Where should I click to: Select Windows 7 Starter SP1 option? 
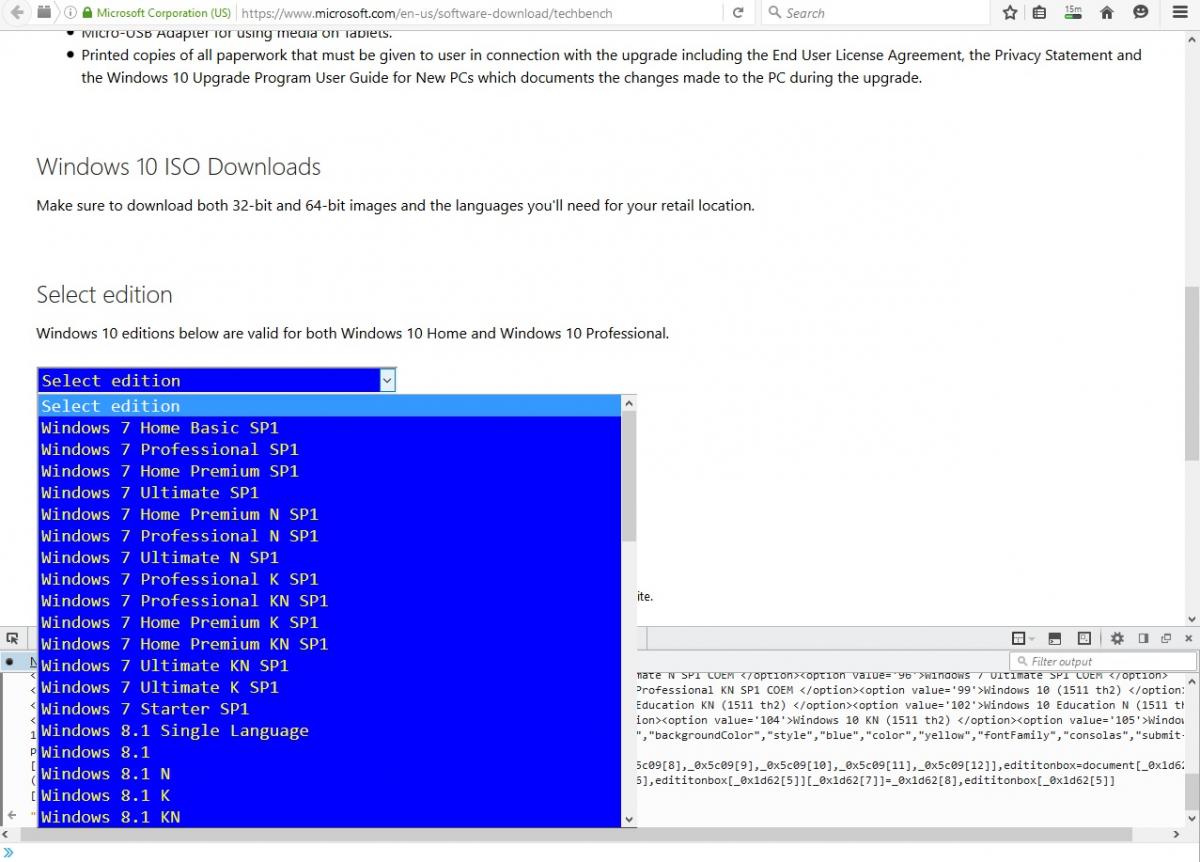click(x=329, y=709)
